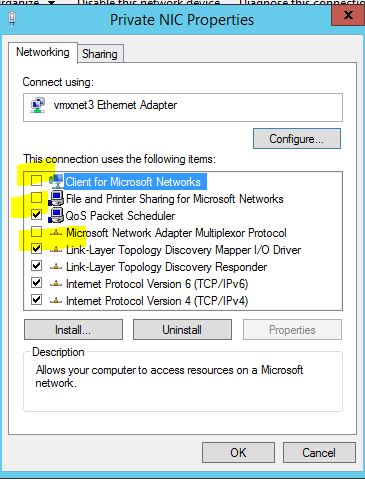
Task: Select Internet Protocol Version 4 list item
Action: point(157,301)
